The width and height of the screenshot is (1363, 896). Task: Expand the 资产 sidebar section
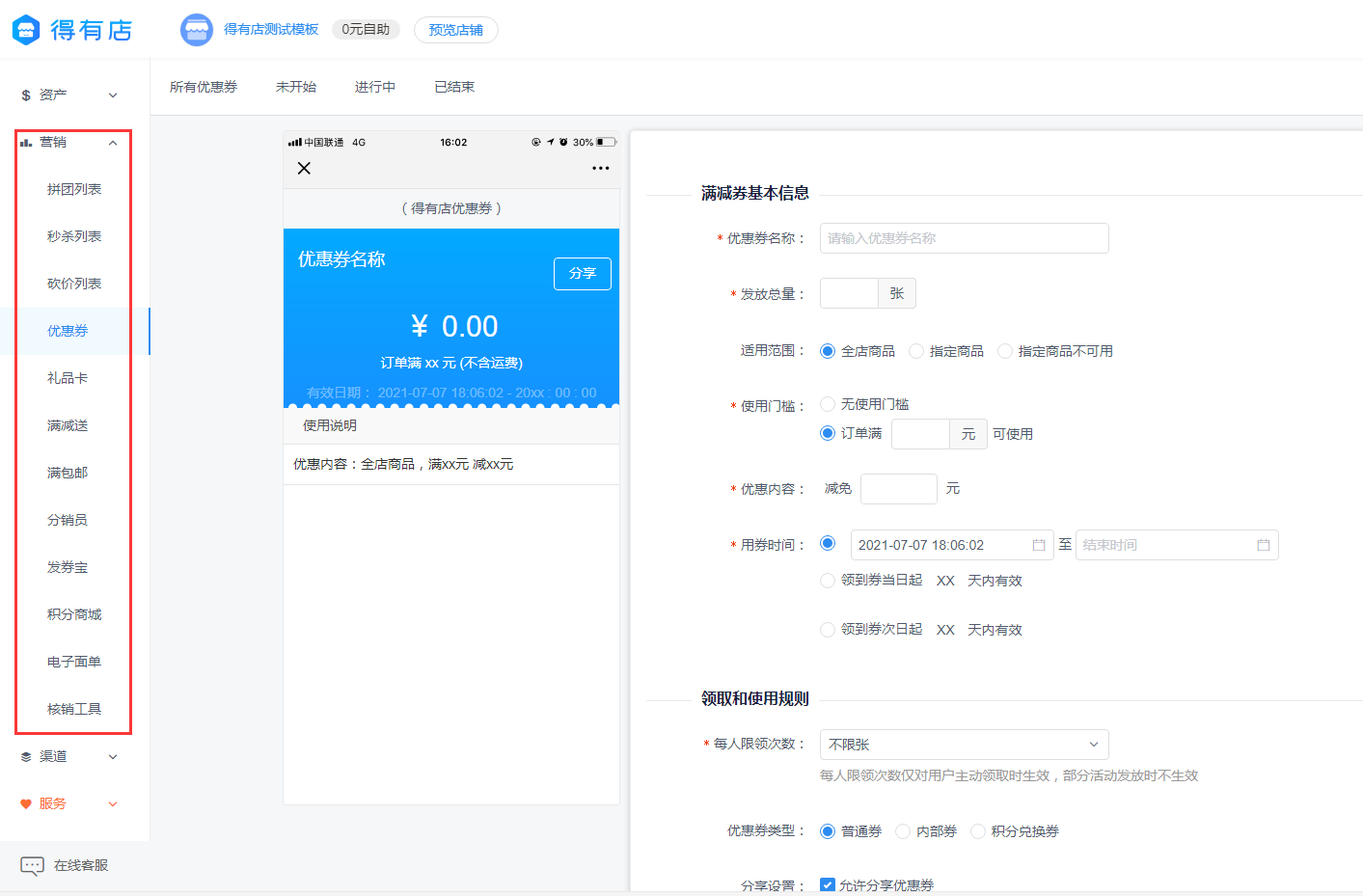click(x=113, y=95)
